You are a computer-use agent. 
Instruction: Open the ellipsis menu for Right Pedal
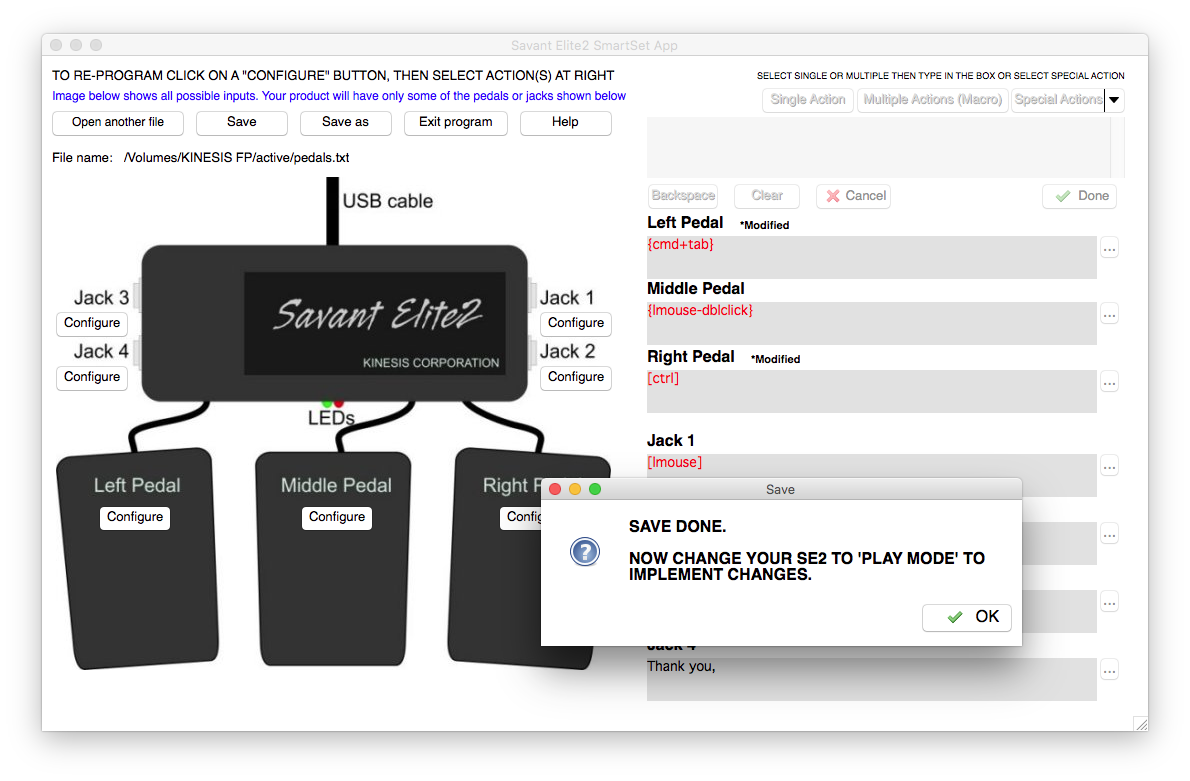pos(1110,383)
